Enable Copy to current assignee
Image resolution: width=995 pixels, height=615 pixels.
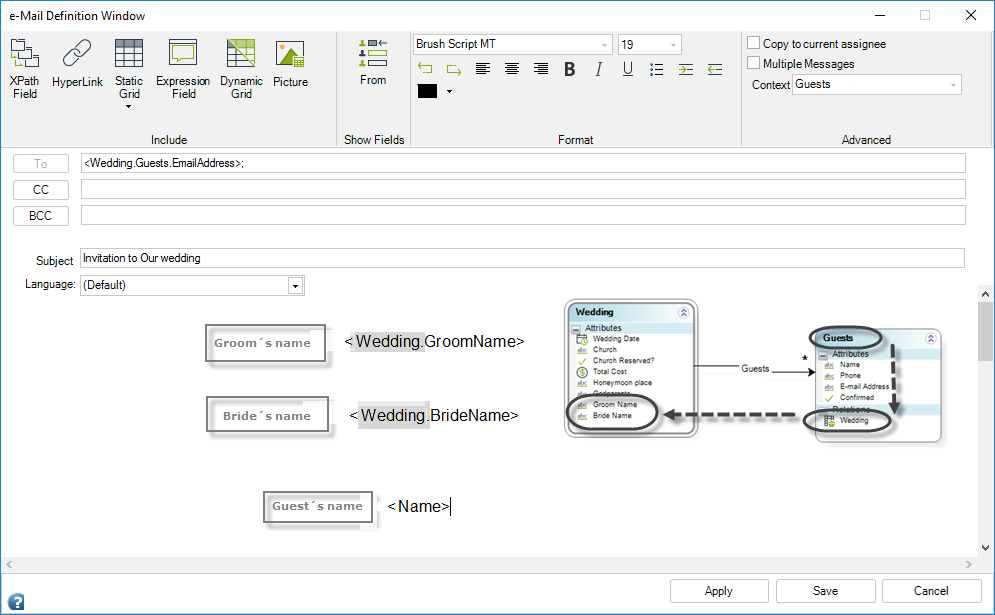753,43
